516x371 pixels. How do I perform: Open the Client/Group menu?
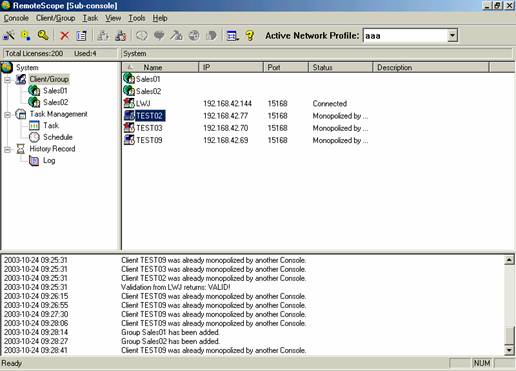click(x=55, y=18)
